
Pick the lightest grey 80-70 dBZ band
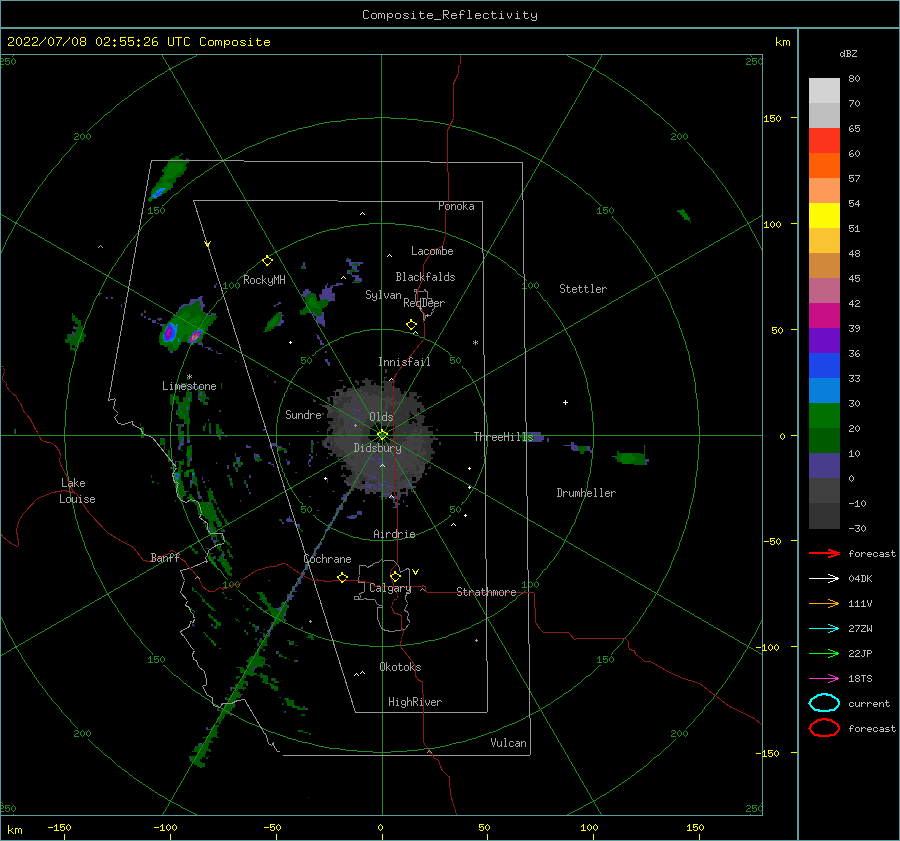(x=824, y=91)
